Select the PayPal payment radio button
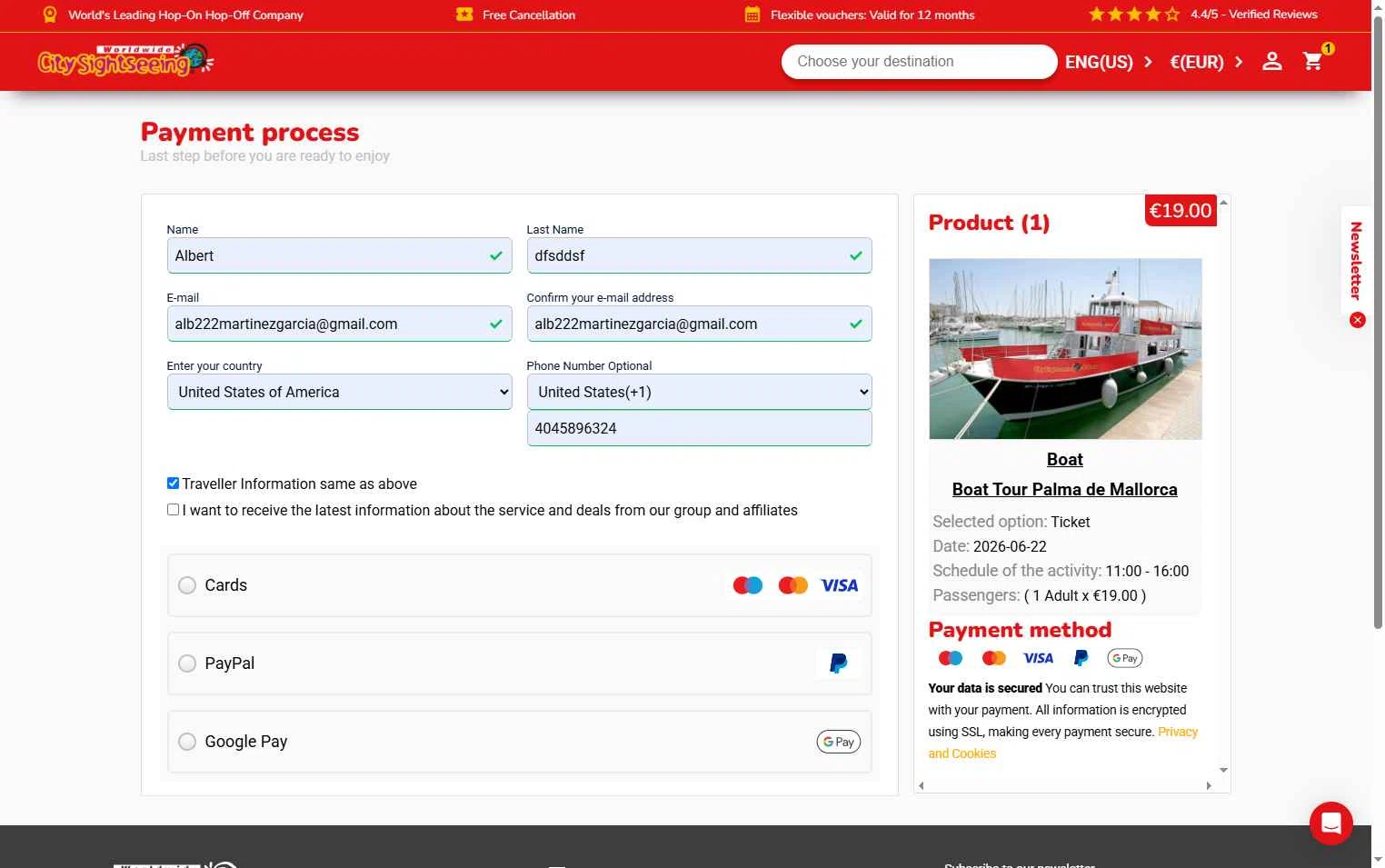The image size is (1385, 868). (x=187, y=663)
